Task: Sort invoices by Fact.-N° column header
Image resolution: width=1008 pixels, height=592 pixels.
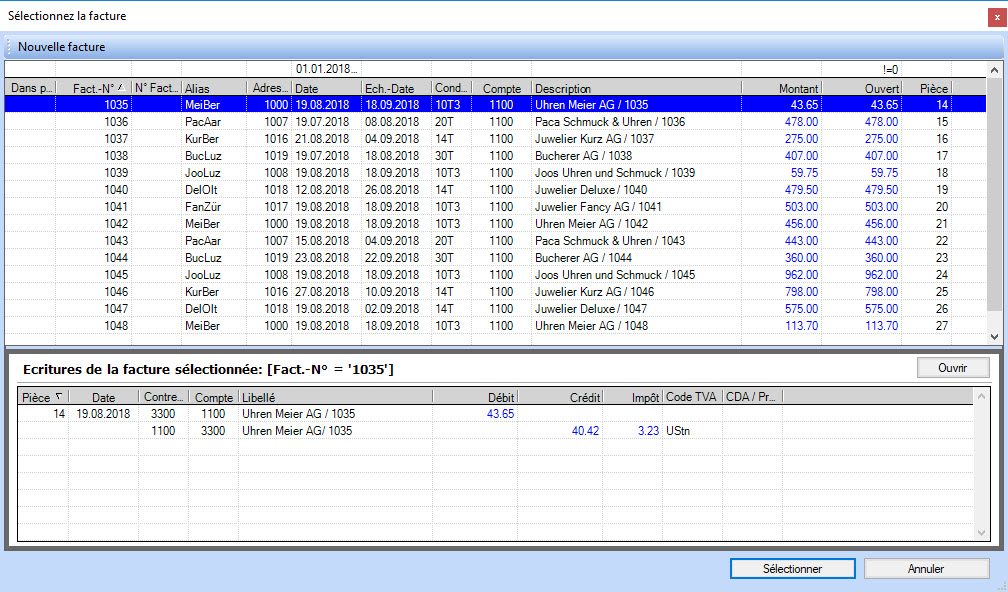Action: (94, 89)
